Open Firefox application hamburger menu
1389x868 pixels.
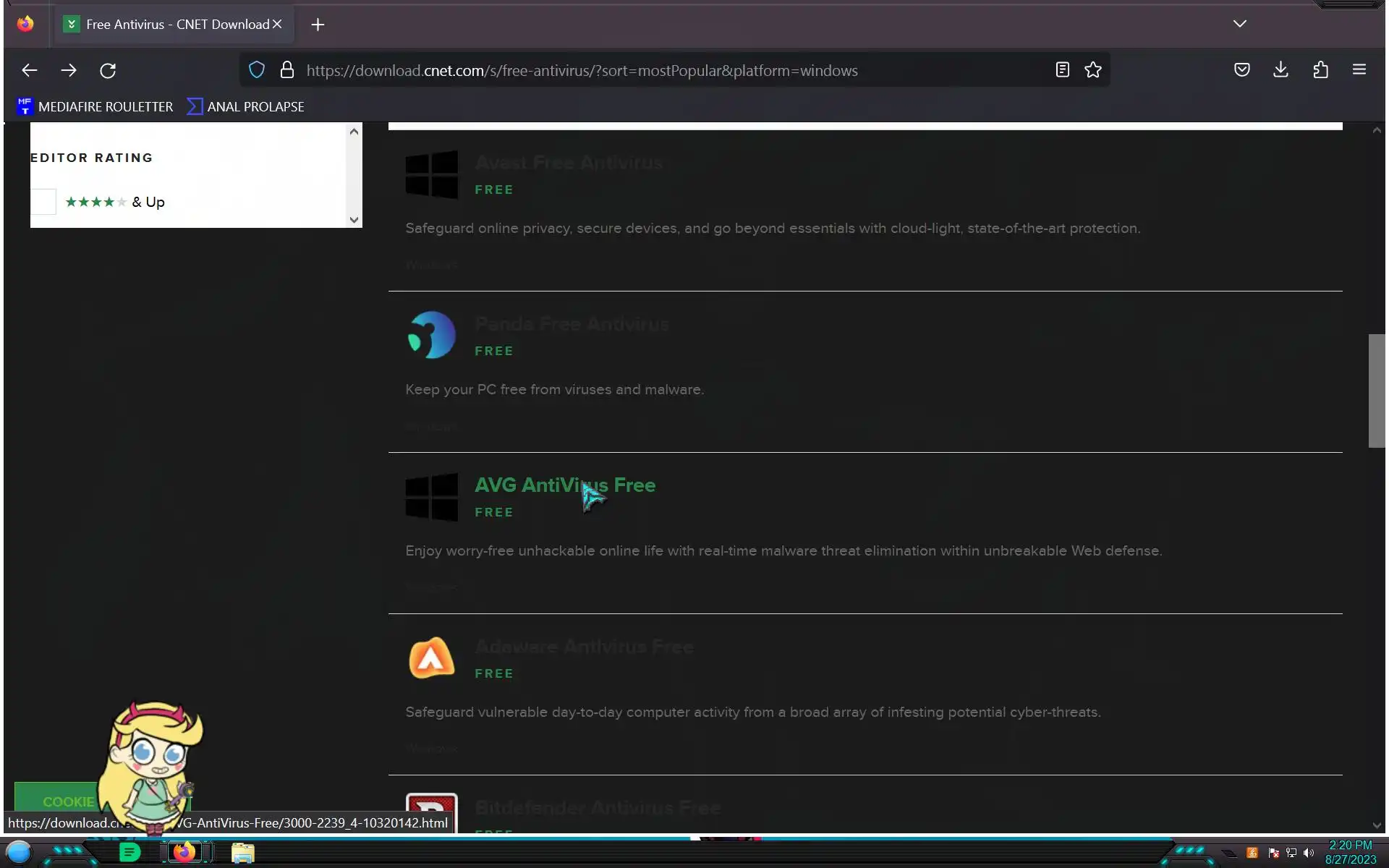(x=1359, y=70)
